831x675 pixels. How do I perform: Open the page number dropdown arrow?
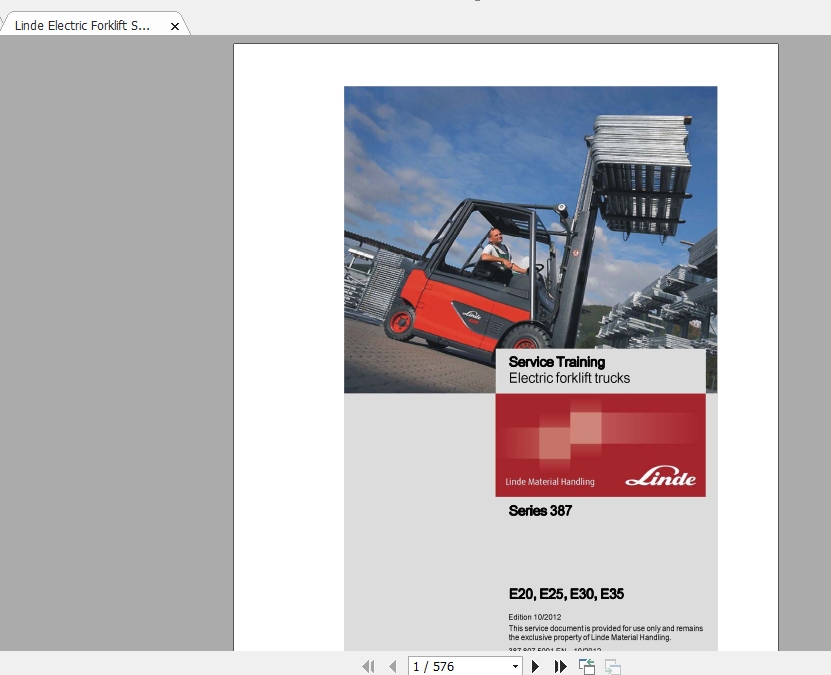pos(515,666)
